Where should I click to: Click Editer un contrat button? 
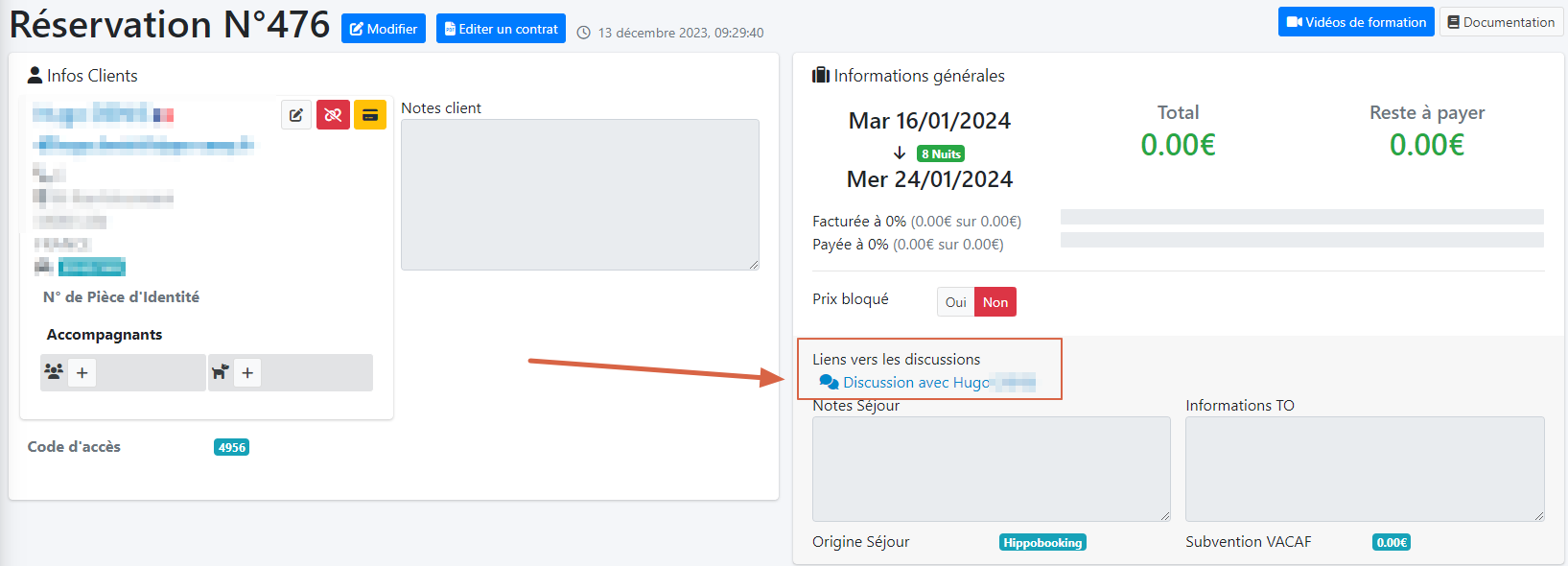501,29
